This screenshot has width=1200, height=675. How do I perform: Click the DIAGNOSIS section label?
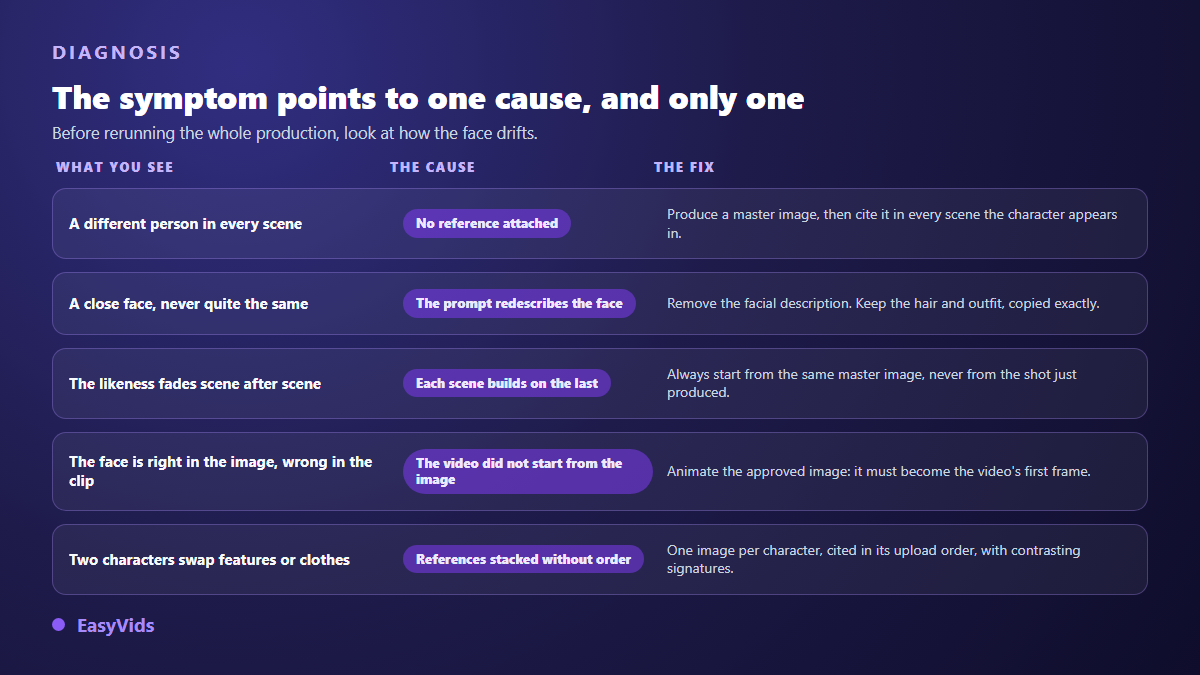[x=117, y=53]
